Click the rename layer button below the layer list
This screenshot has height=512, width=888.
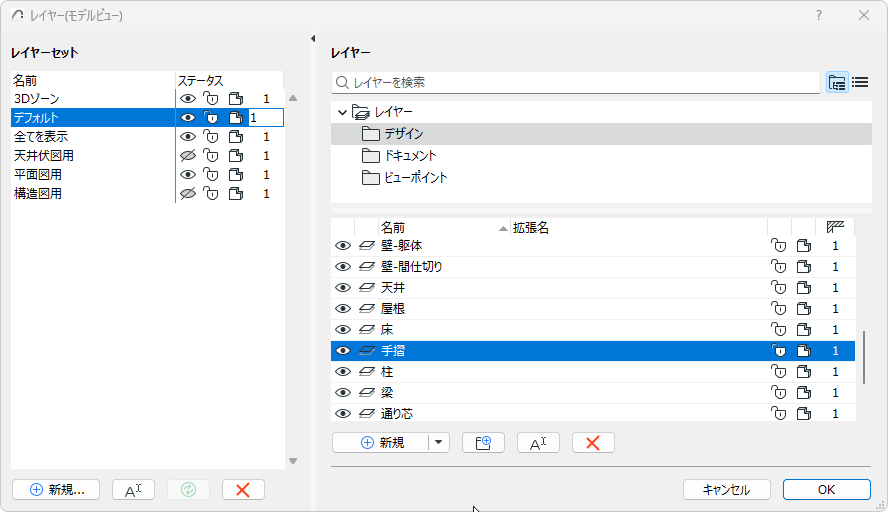point(538,442)
